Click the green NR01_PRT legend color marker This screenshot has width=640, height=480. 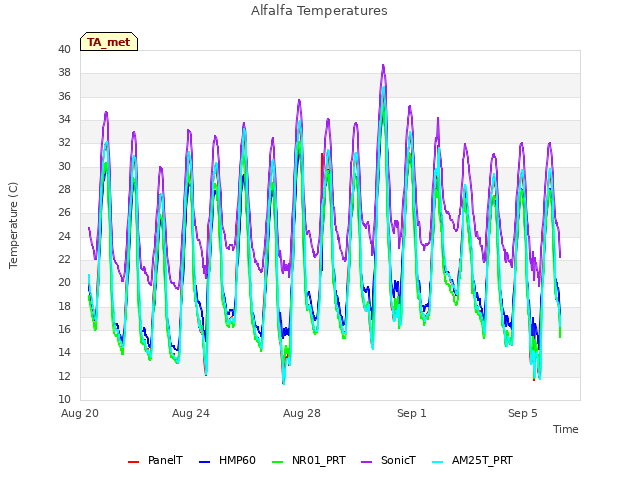pos(278,462)
